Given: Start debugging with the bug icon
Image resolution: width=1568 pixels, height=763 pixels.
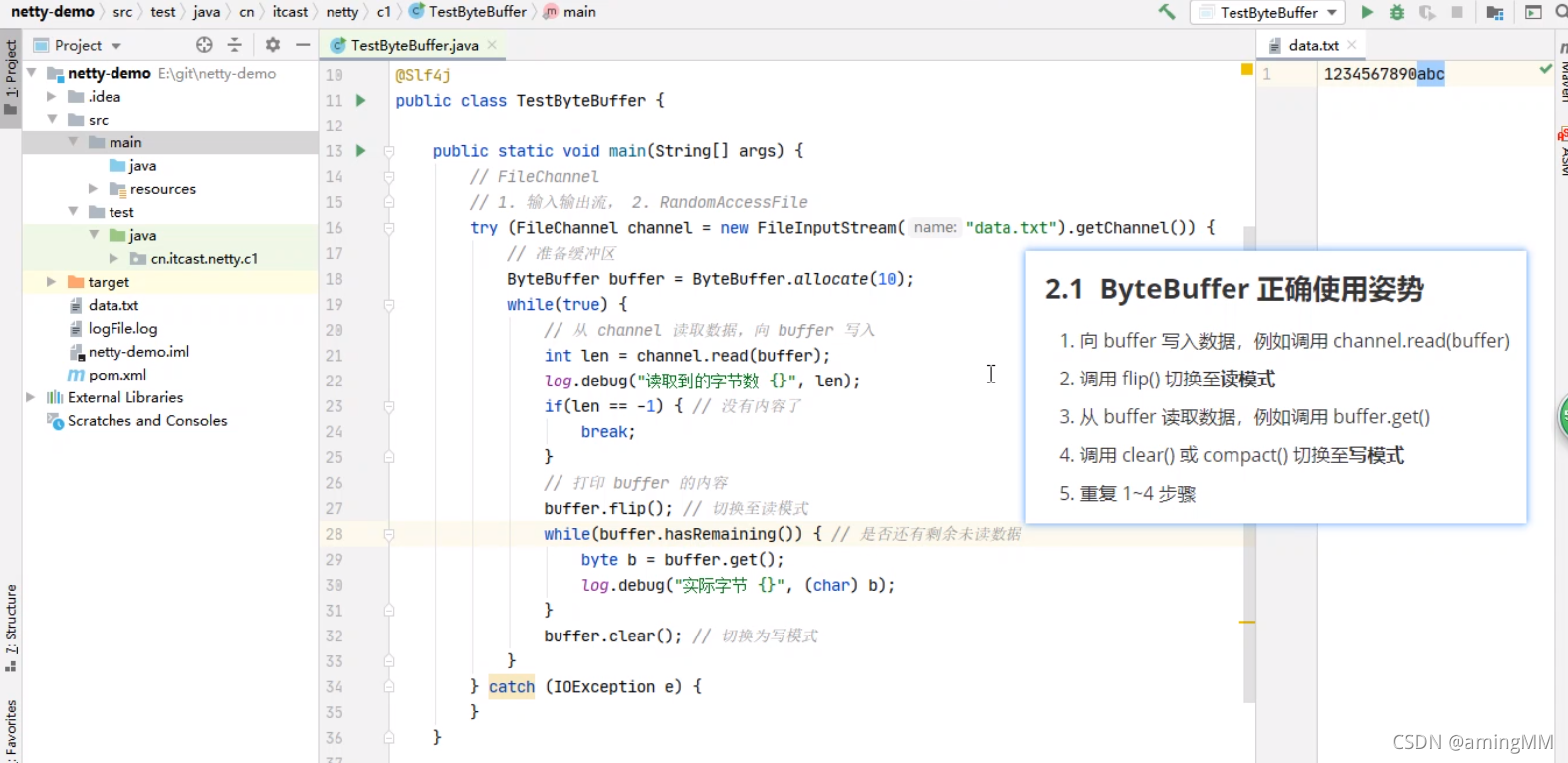Looking at the screenshot, I should (x=1397, y=12).
